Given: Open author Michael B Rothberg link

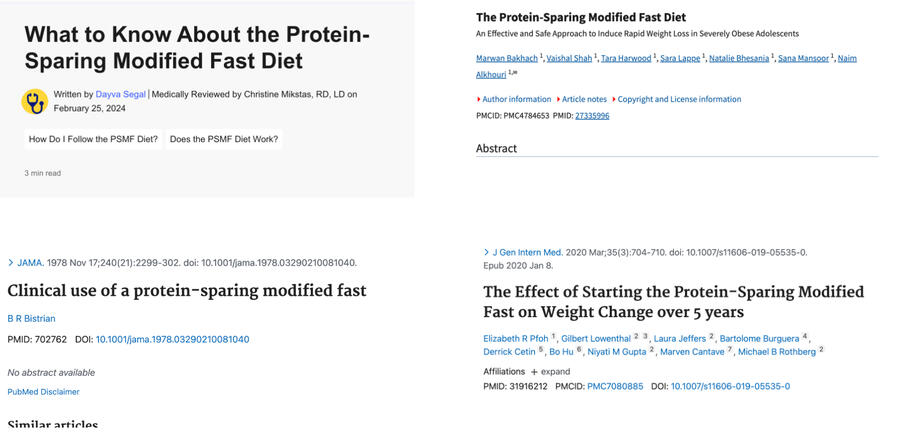Looking at the screenshot, I should [777, 351].
